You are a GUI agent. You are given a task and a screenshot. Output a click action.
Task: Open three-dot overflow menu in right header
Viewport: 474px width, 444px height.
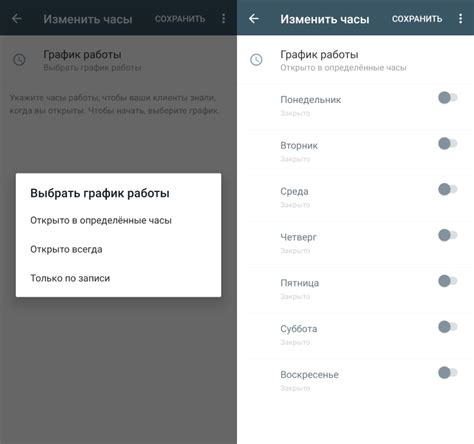coord(460,18)
